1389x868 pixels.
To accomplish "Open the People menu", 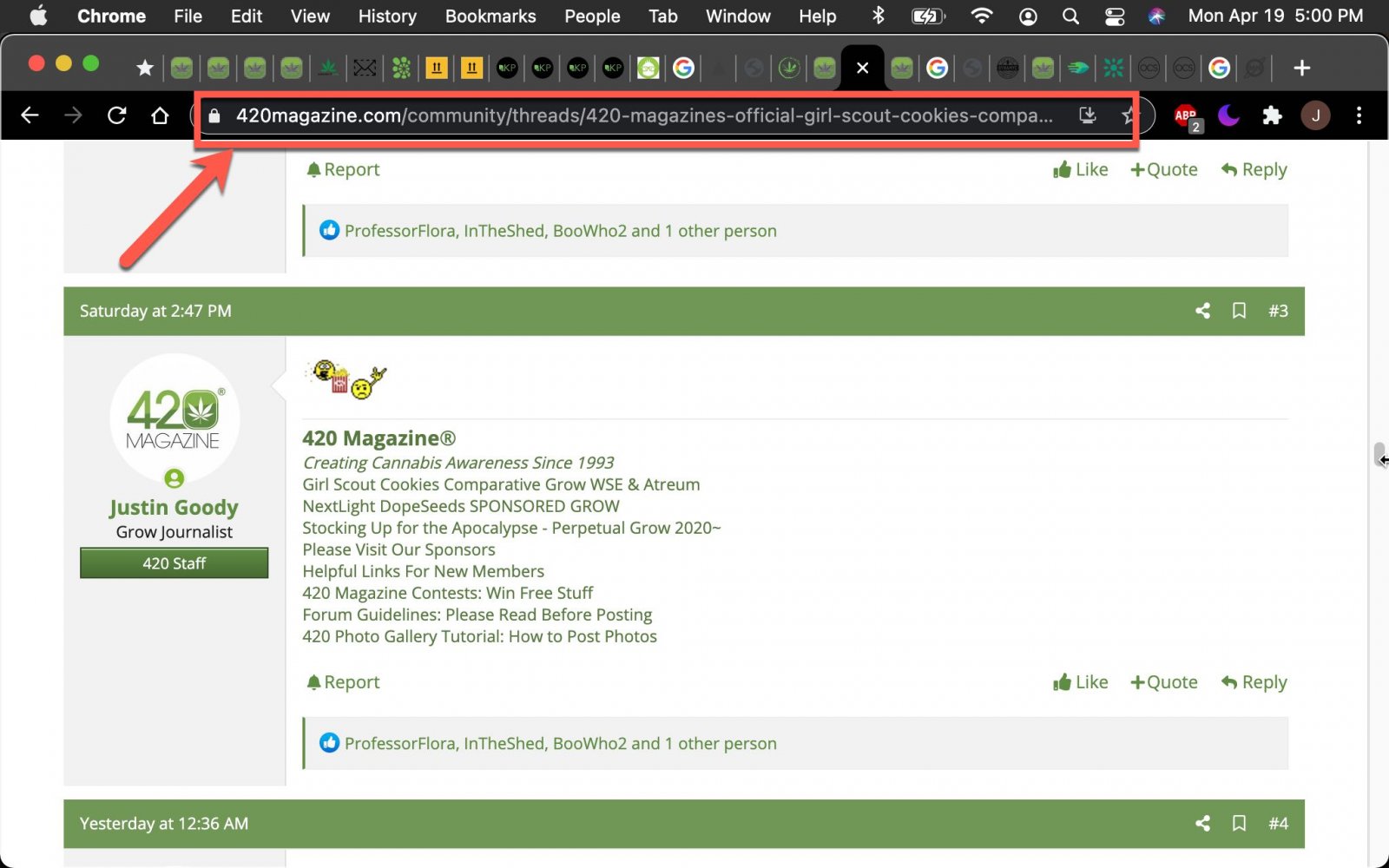I will [x=592, y=16].
